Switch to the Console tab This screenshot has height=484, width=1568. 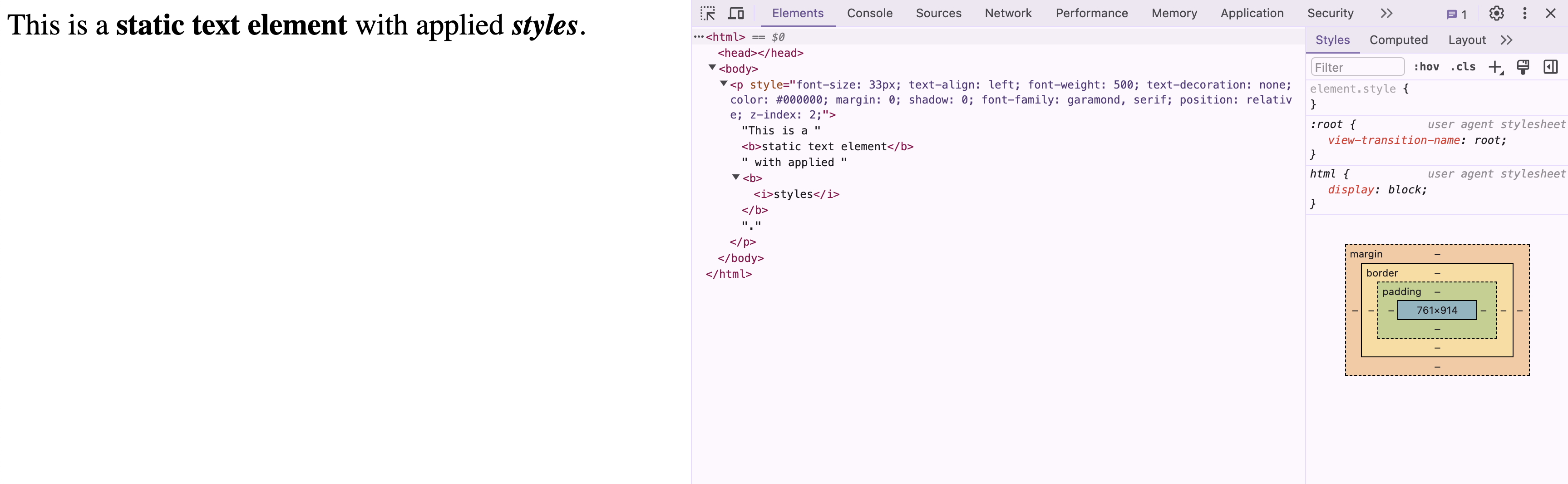point(869,13)
